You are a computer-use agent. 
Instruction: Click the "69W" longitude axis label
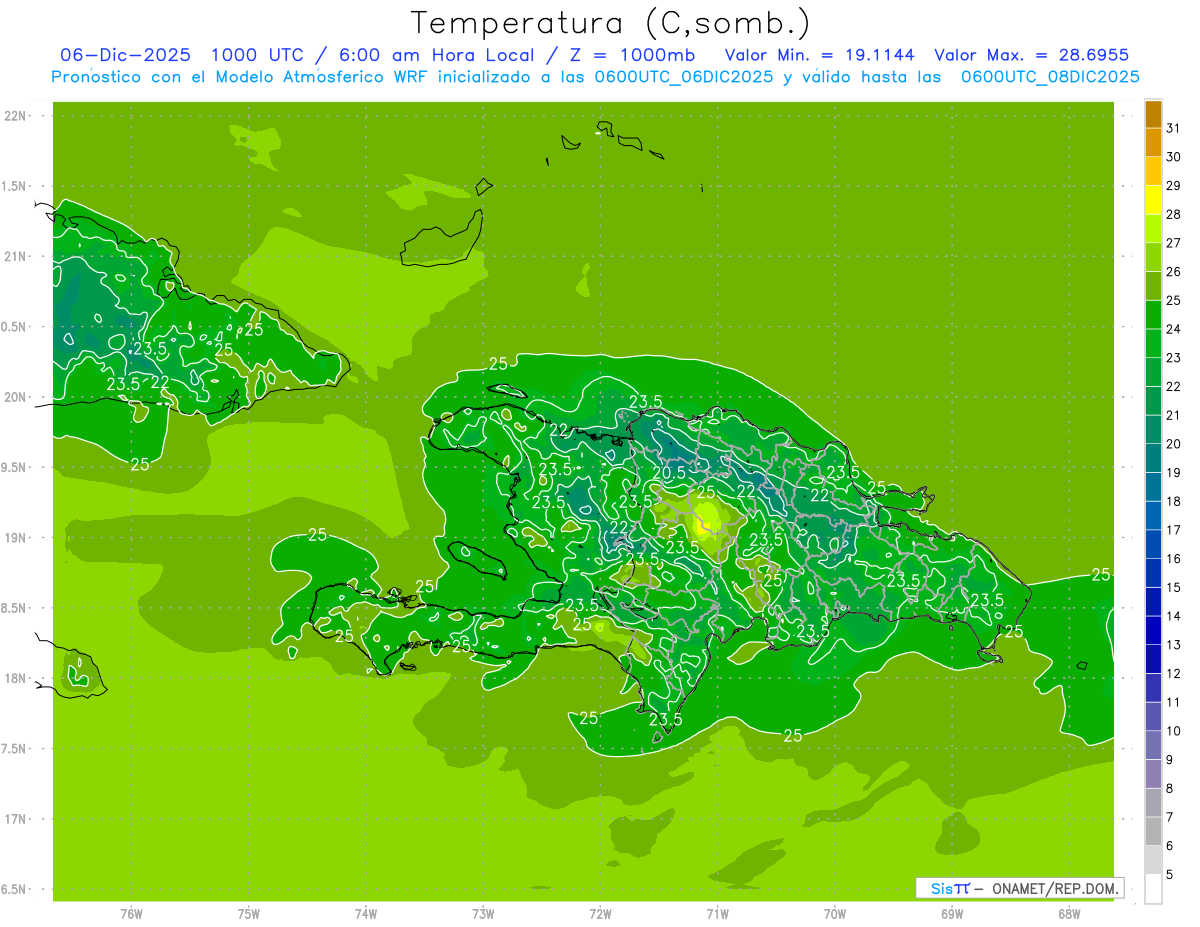952,913
